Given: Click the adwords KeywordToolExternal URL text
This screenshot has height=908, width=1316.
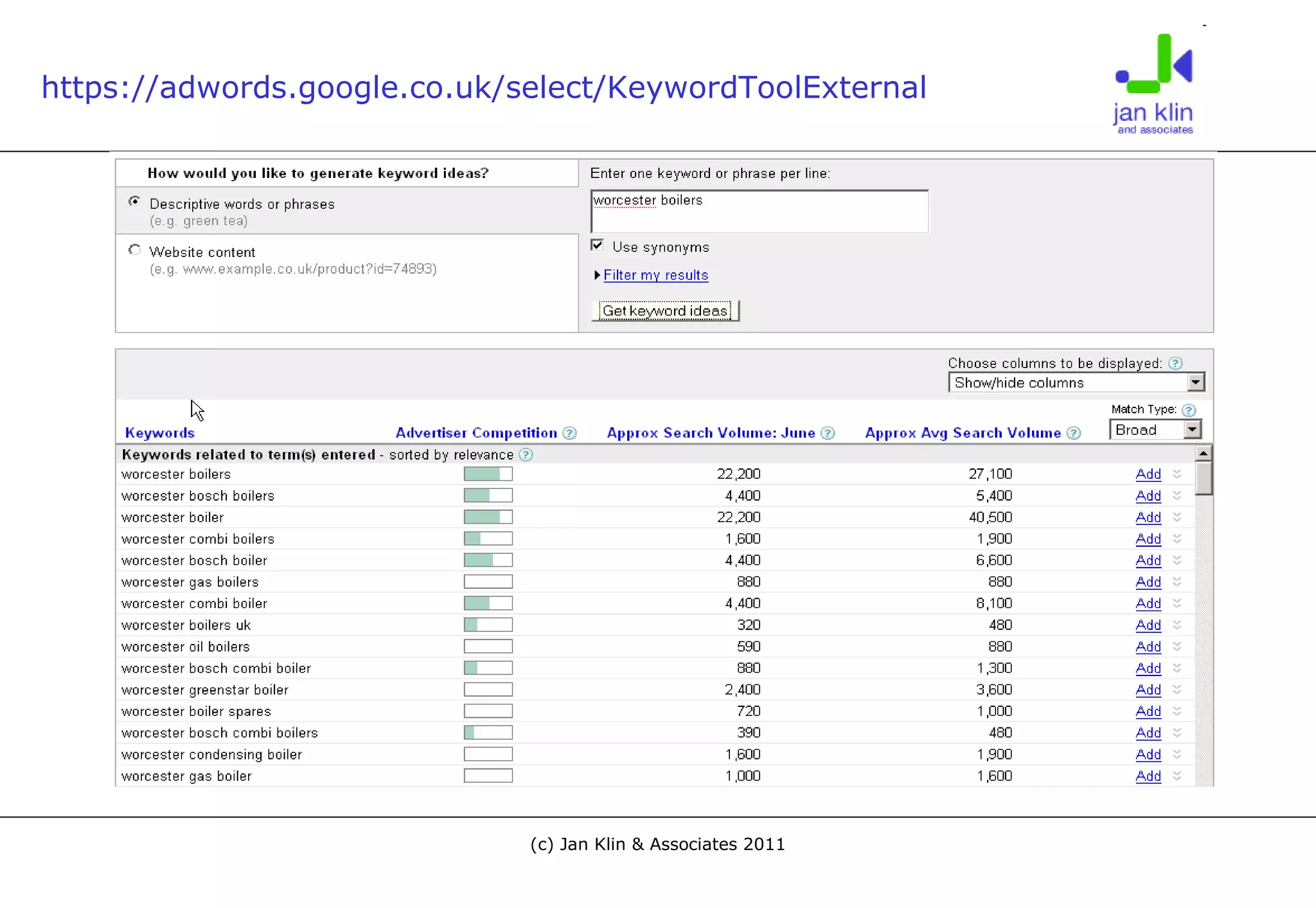Looking at the screenshot, I should click(484, 87).
